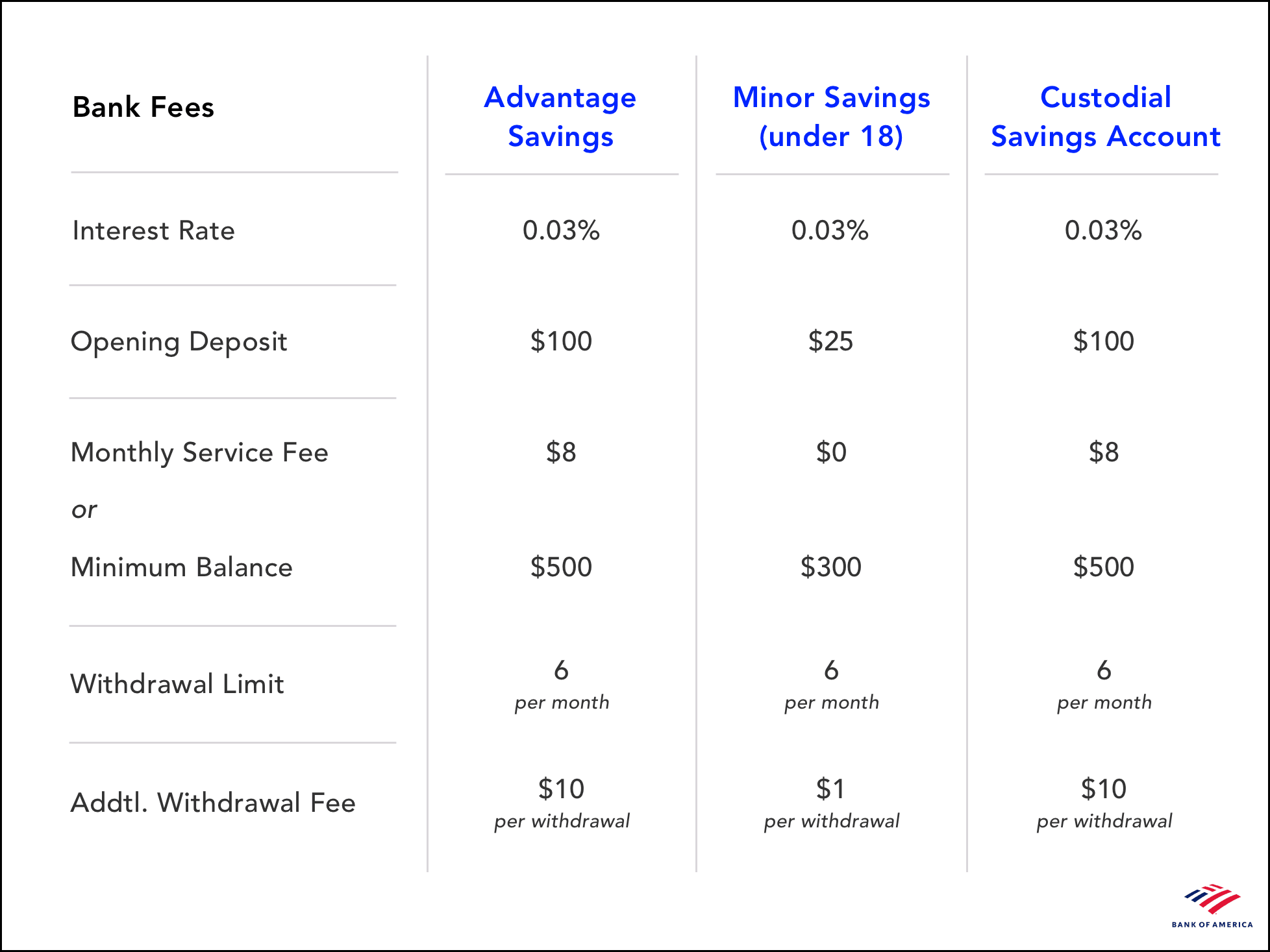
Task: Click the Bank Fees table title
Action: 143,107
